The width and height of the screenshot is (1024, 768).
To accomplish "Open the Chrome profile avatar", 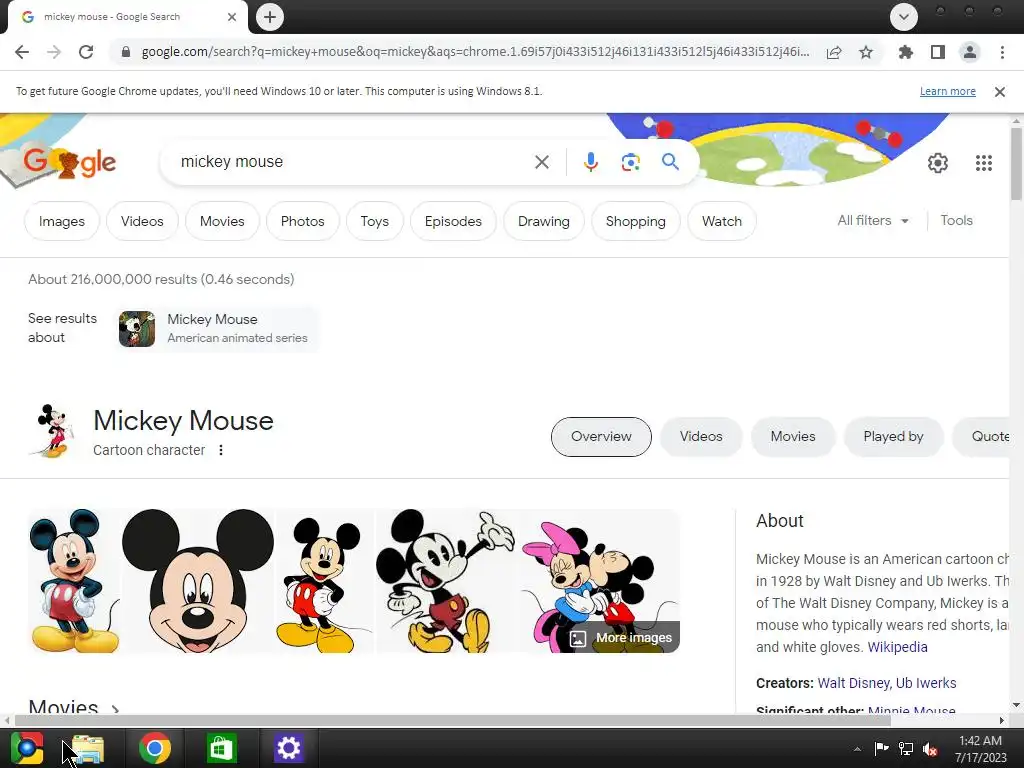I will coord(970,52).
